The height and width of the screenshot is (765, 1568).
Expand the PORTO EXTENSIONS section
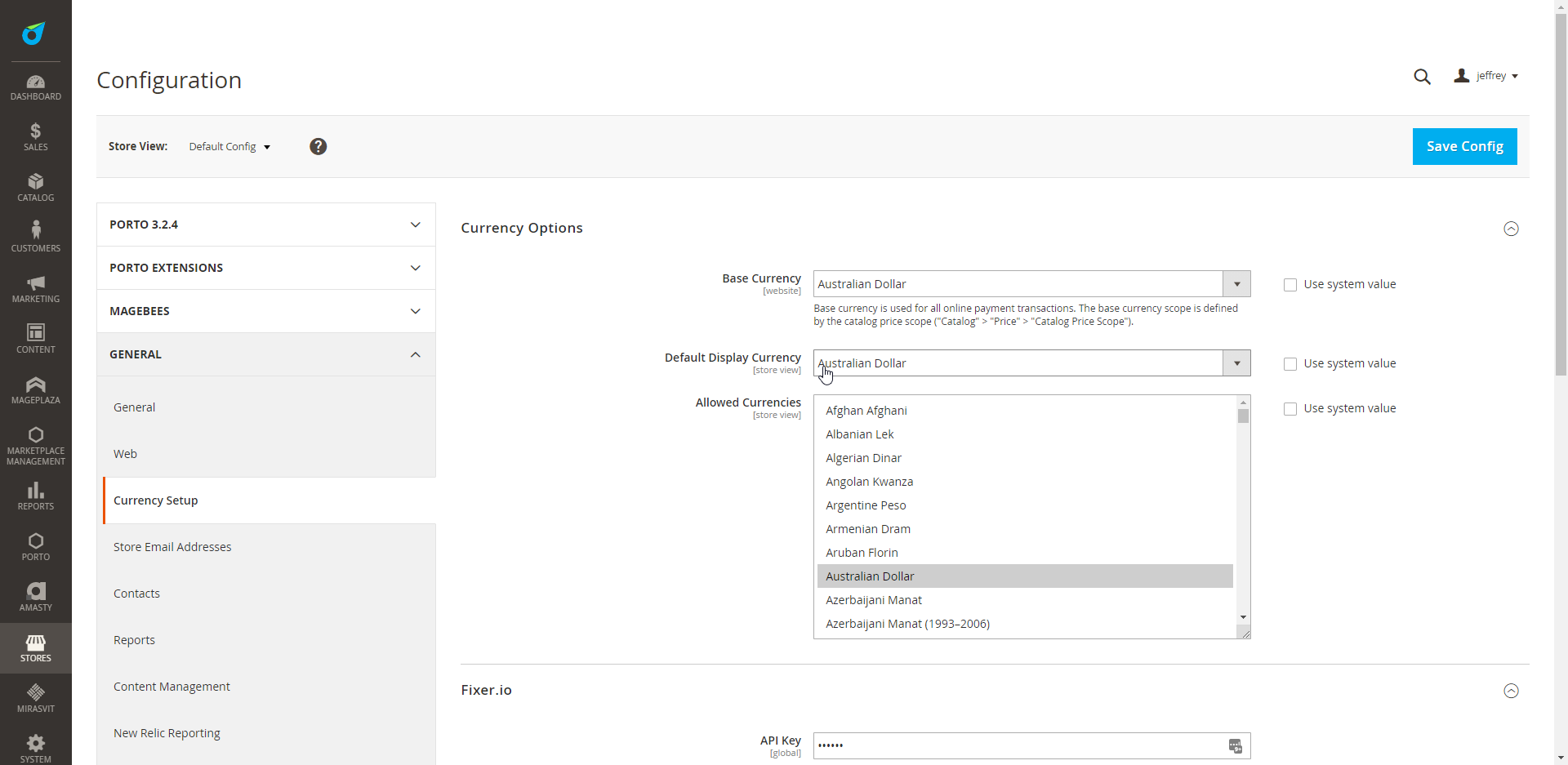point(265,268)
